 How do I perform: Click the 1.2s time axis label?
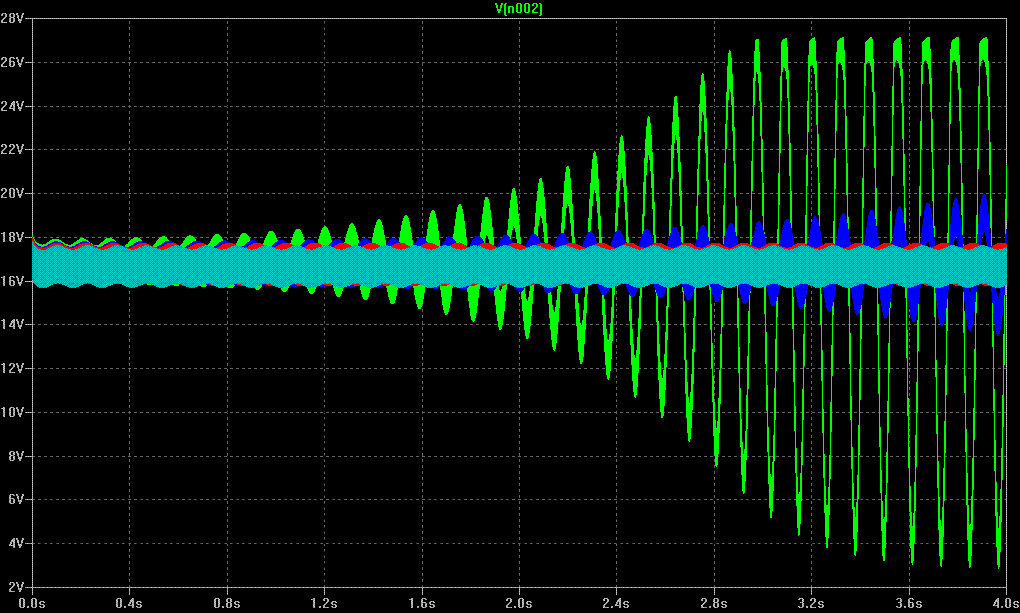[x=324, y=603]
